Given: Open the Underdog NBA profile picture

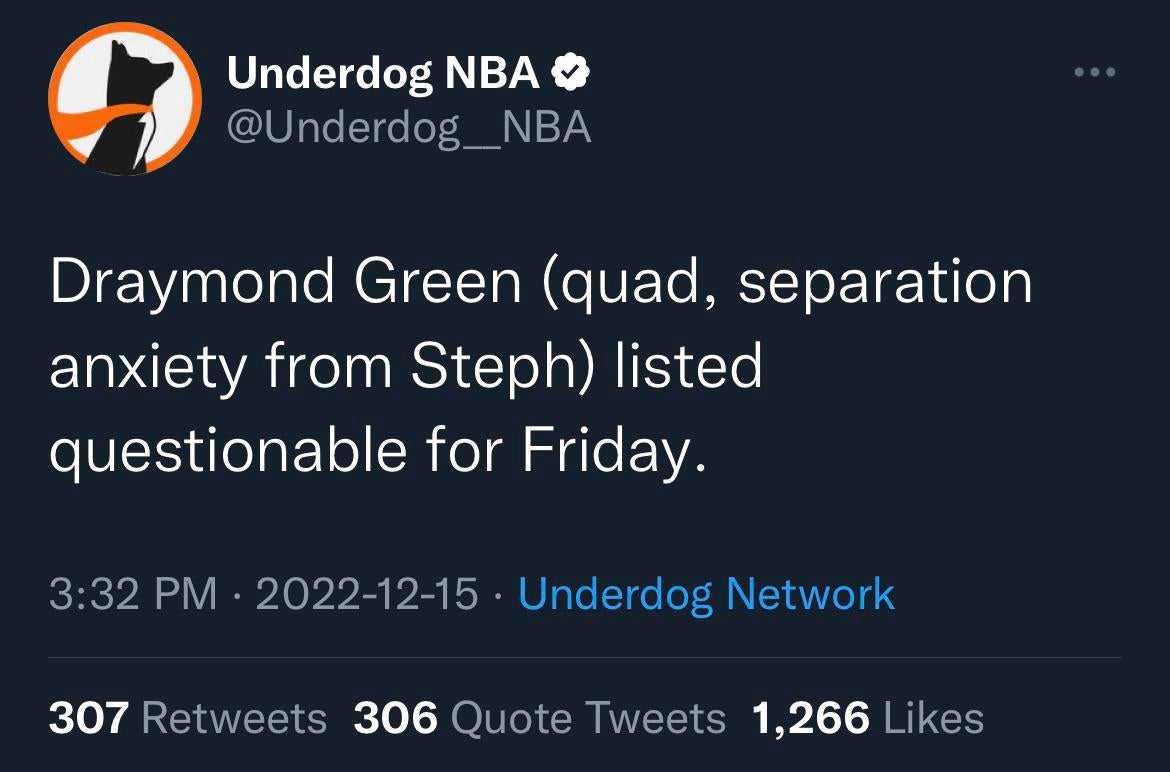Looking at the screenshot, I should 124,99.
